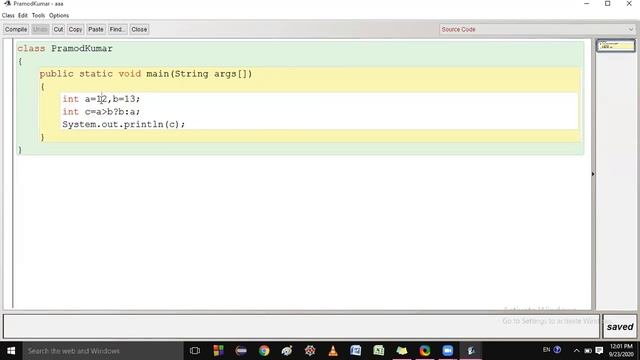Click the 12:01 PM clock in the taskbar
The width and height of the screenshot is (640, 360).
point(621,351)
